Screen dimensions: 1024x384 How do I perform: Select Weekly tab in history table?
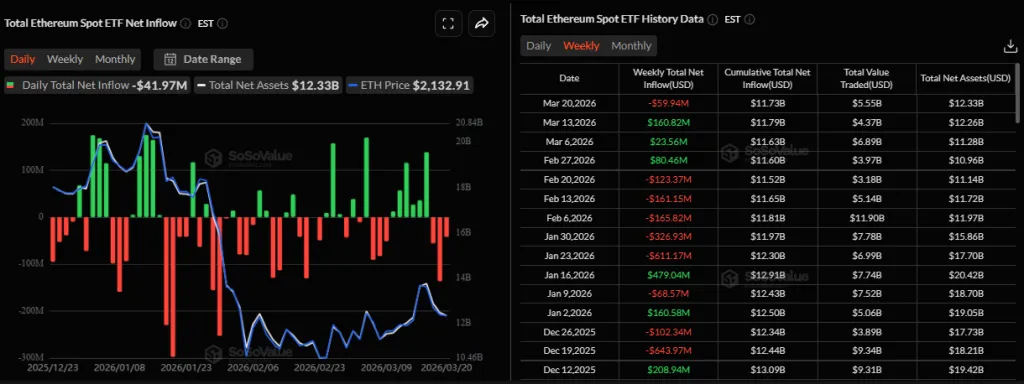[x=581, y=46]
